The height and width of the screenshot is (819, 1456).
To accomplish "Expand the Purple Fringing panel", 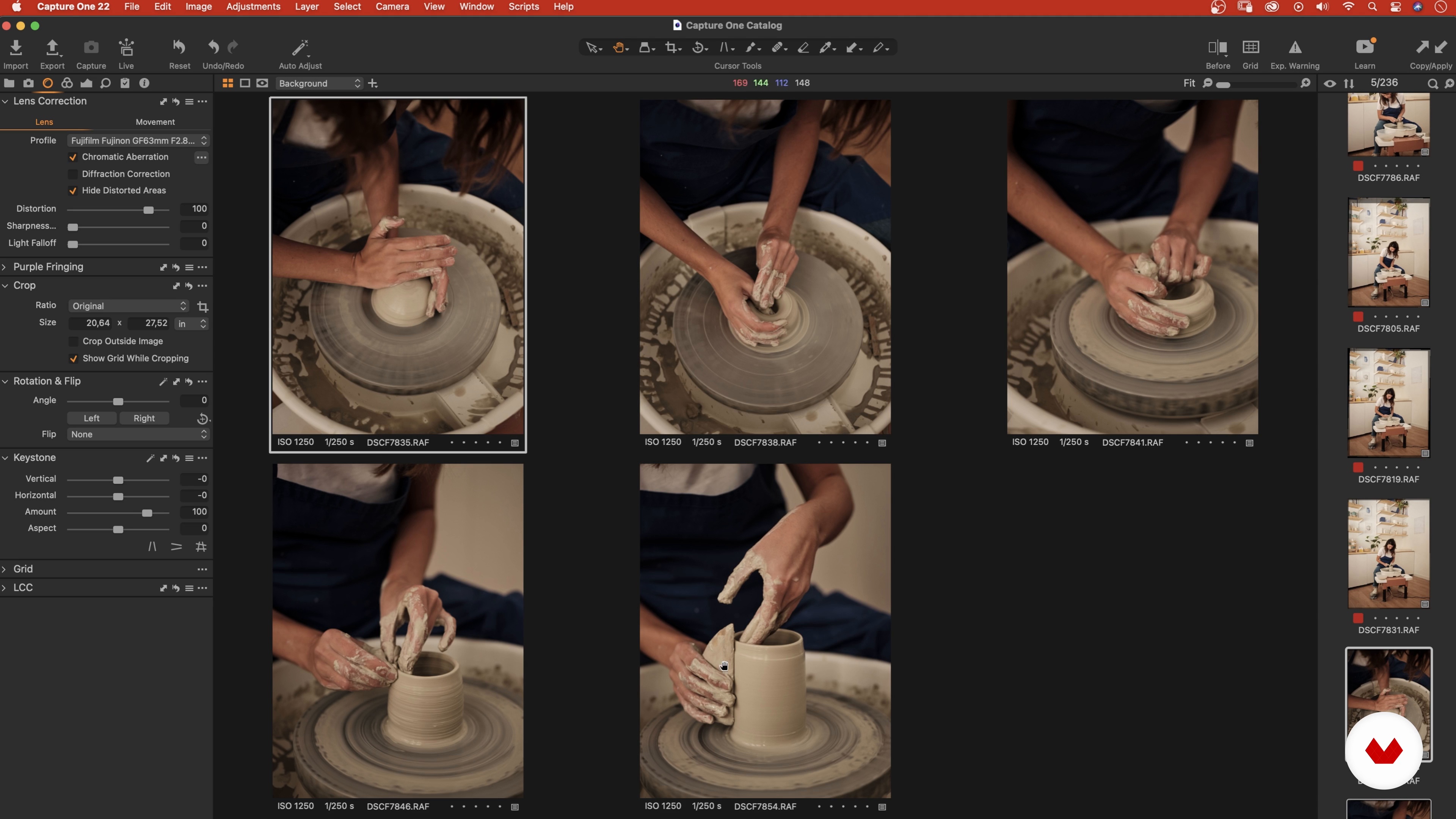I will (5, 267).
